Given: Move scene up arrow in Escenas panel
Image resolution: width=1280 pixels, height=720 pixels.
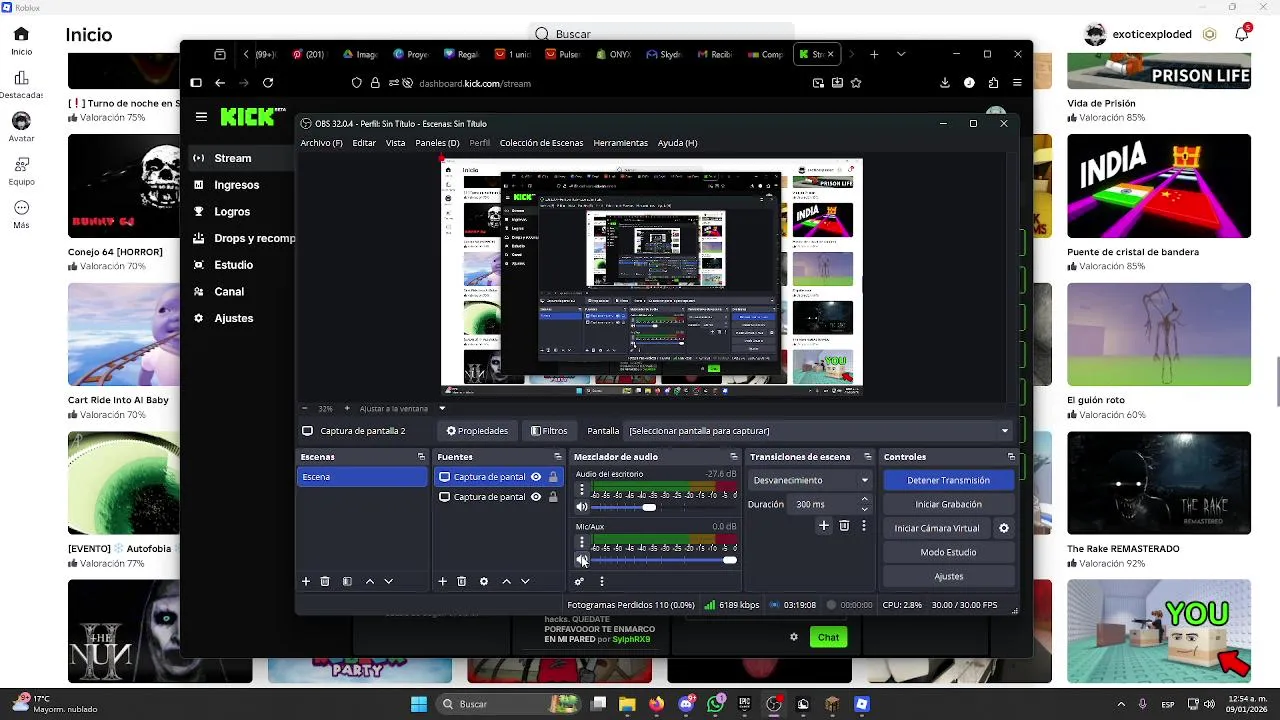Looking at the screenshot, I should (x=369, y=581).
